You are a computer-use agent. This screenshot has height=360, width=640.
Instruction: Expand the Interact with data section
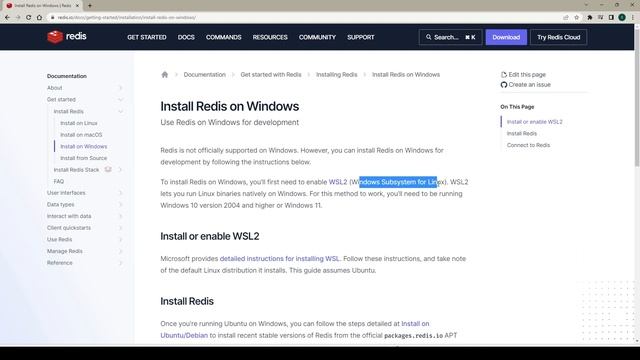coord(120,216)
